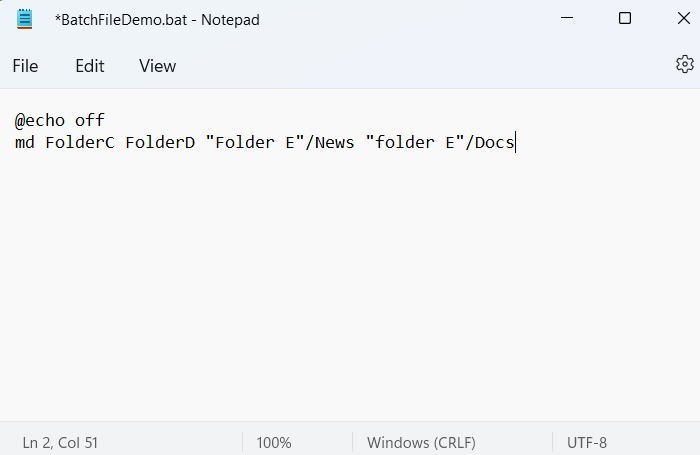700x455 pixels.
Task: Click the Windows (CRLF) line ending indicator
Action: click(421, 442)
